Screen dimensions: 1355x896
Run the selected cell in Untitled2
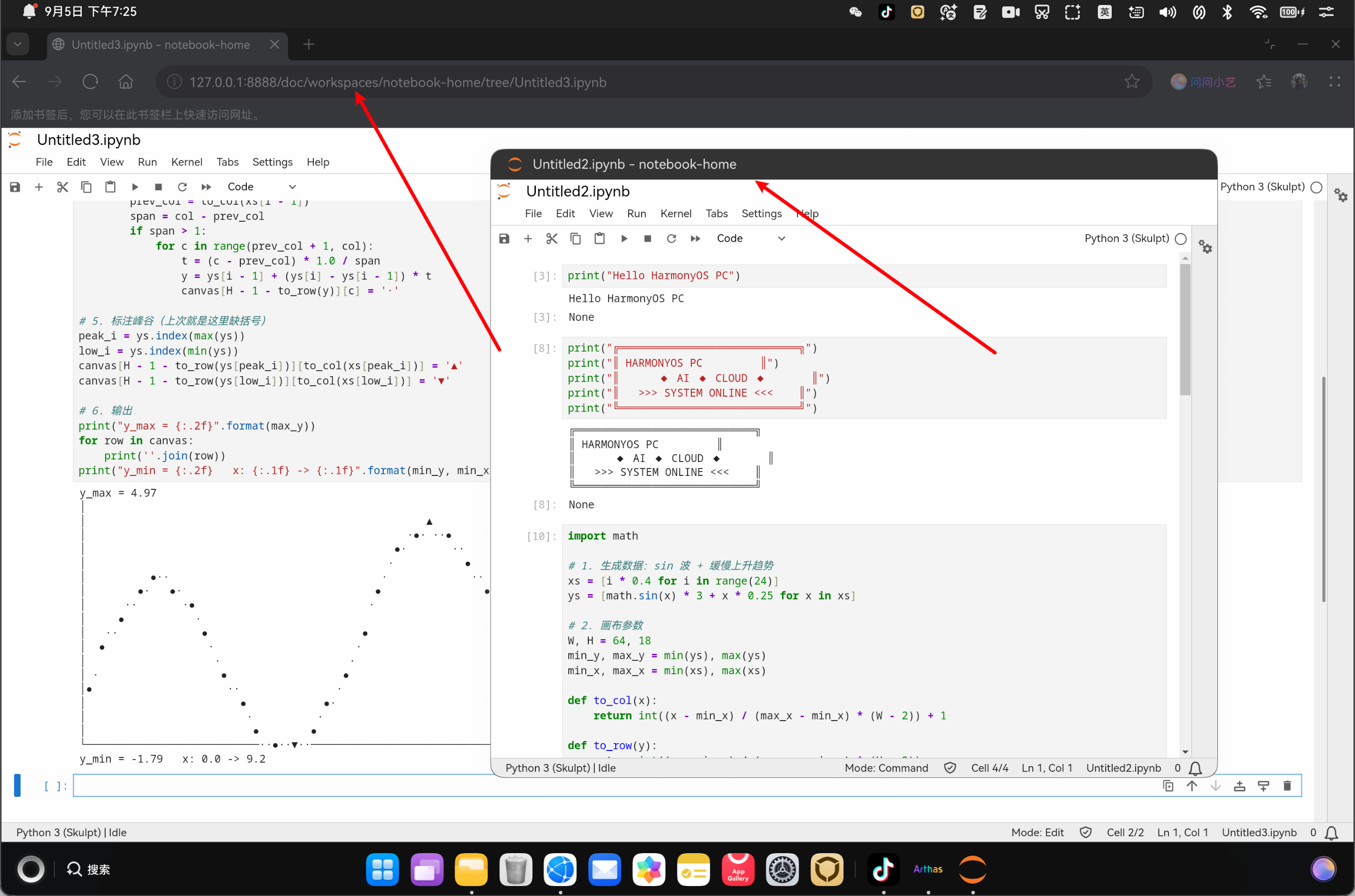[x=624, y=238]
